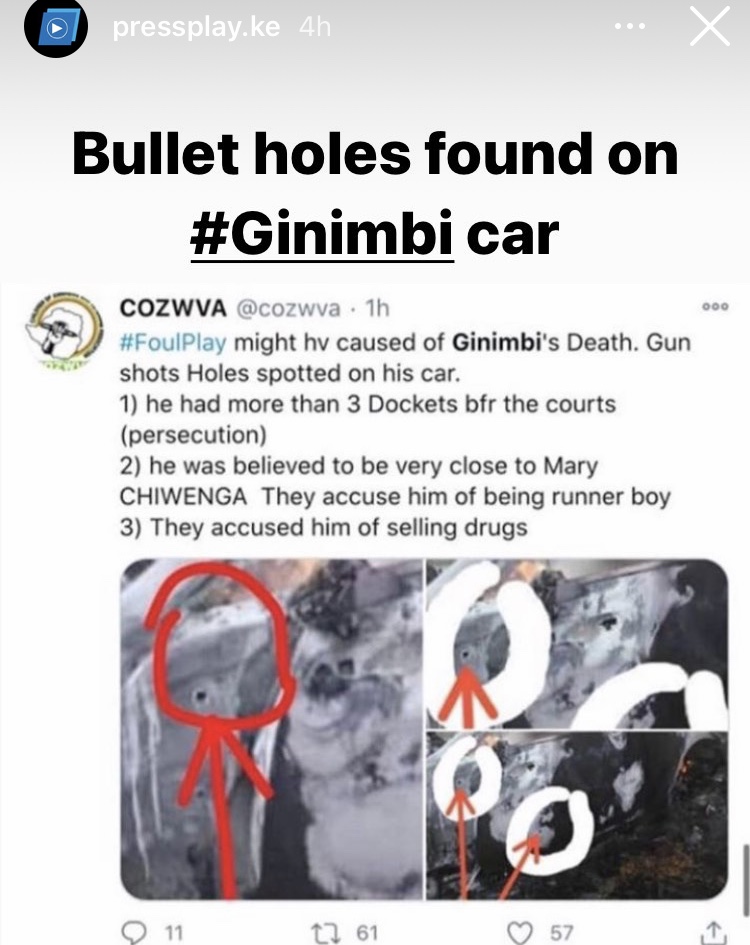Image resolution: width=750 pixels, height=945 pixels.
Task: Tap the pressplay.ke username
Action: tap(196, 27)
